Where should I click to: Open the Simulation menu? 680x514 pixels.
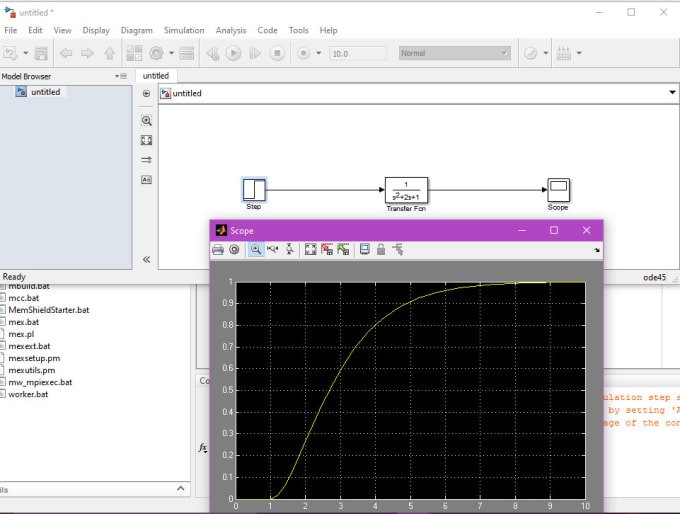184,30
